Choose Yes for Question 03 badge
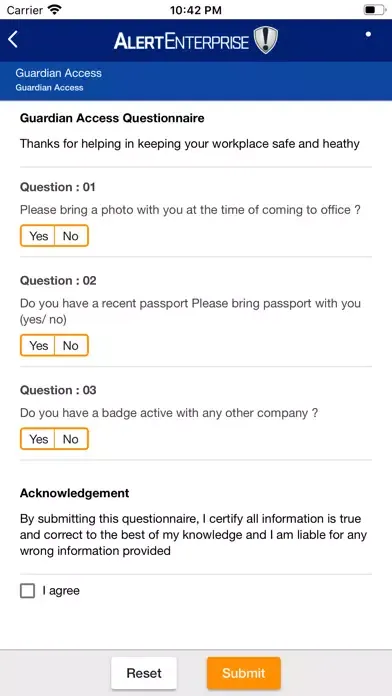 point(38,439)
